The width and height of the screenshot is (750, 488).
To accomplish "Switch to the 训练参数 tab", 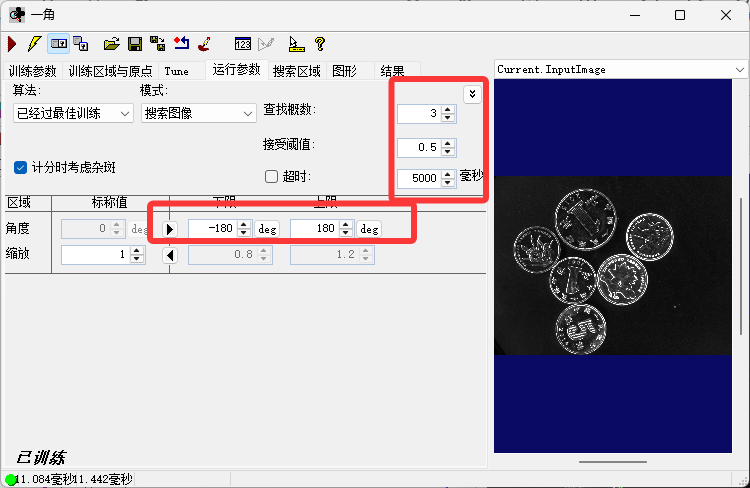I will click(x=33, y=71).
